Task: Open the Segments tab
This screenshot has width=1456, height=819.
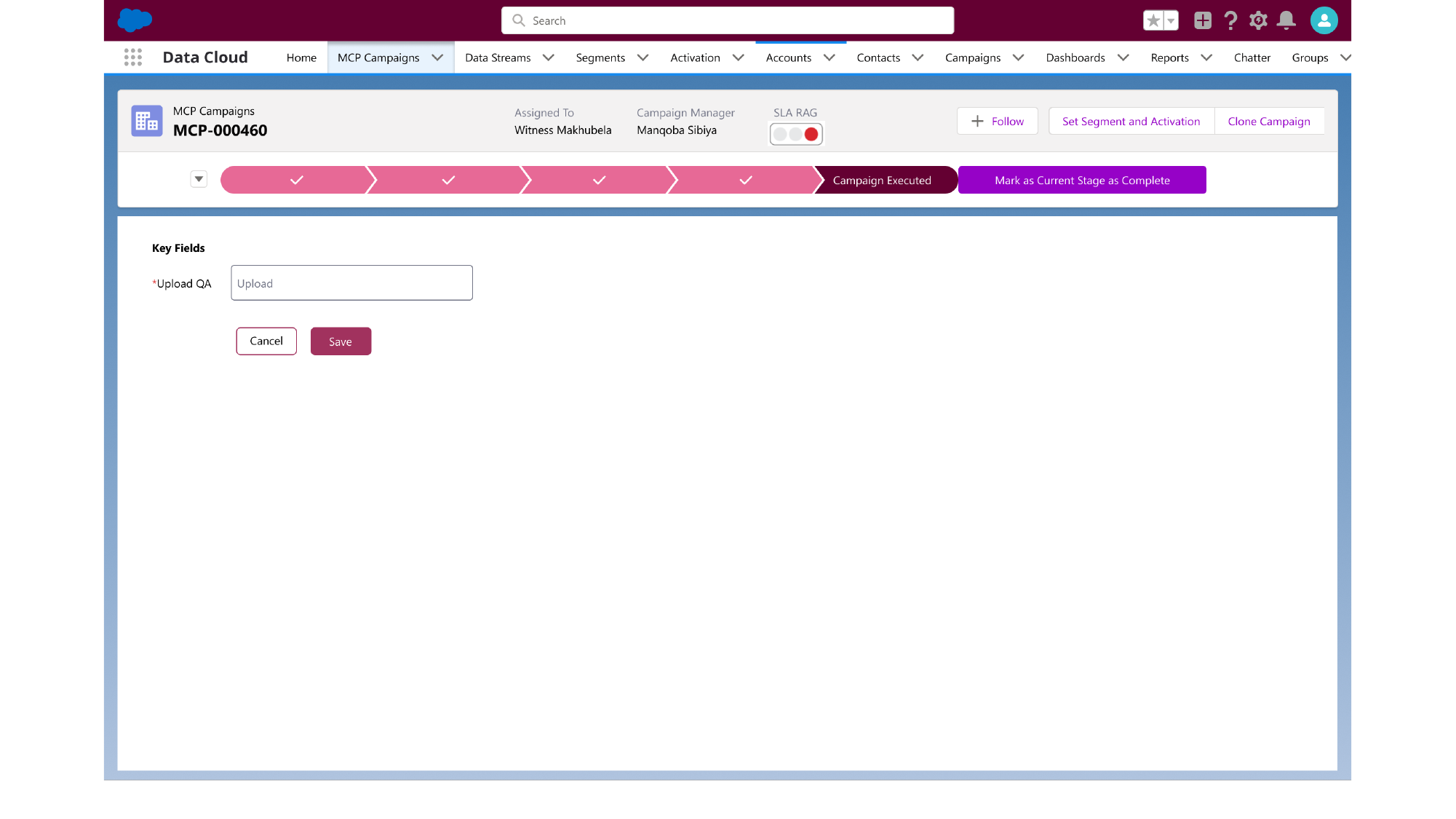Action: 600,58
